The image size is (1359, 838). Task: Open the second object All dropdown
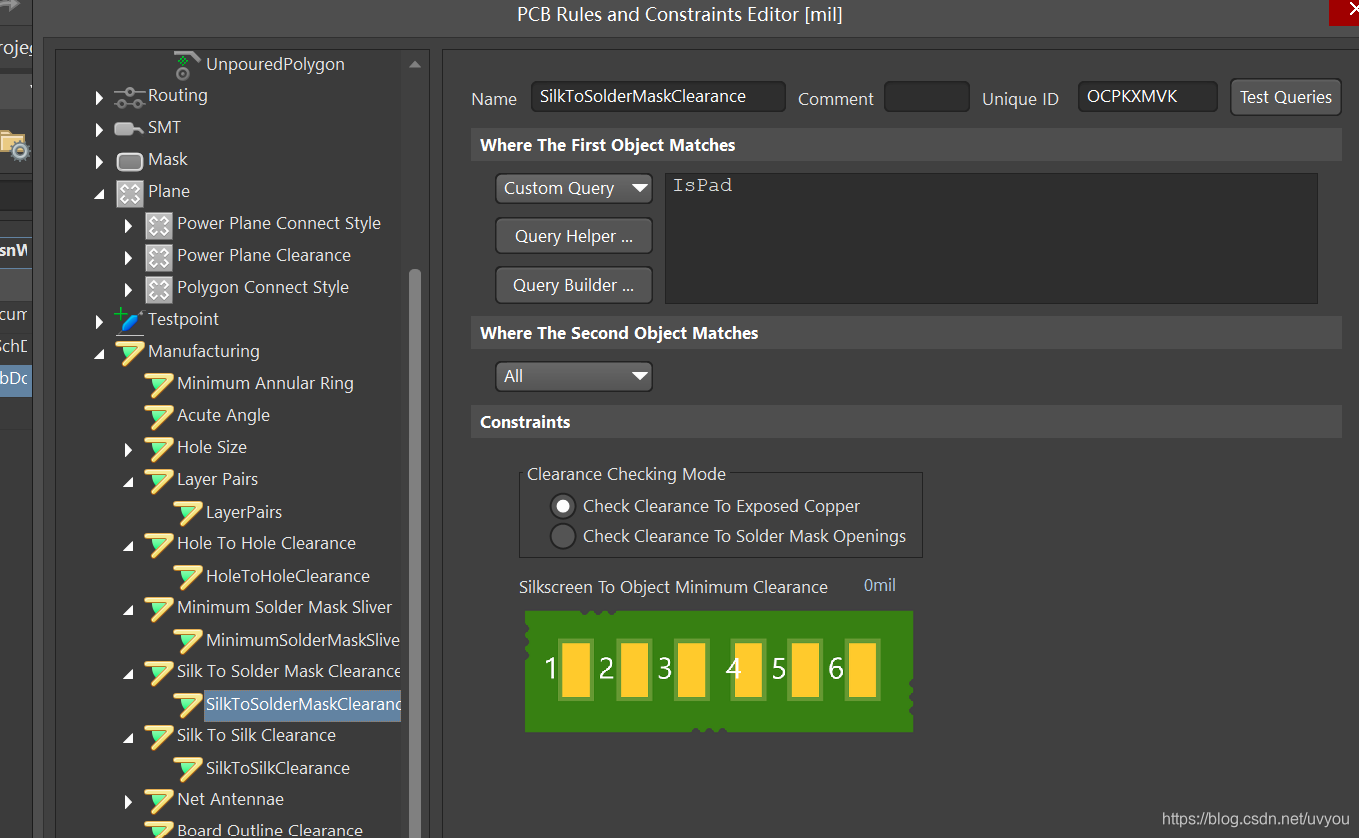pyautogui.click(x=573, y=376)
